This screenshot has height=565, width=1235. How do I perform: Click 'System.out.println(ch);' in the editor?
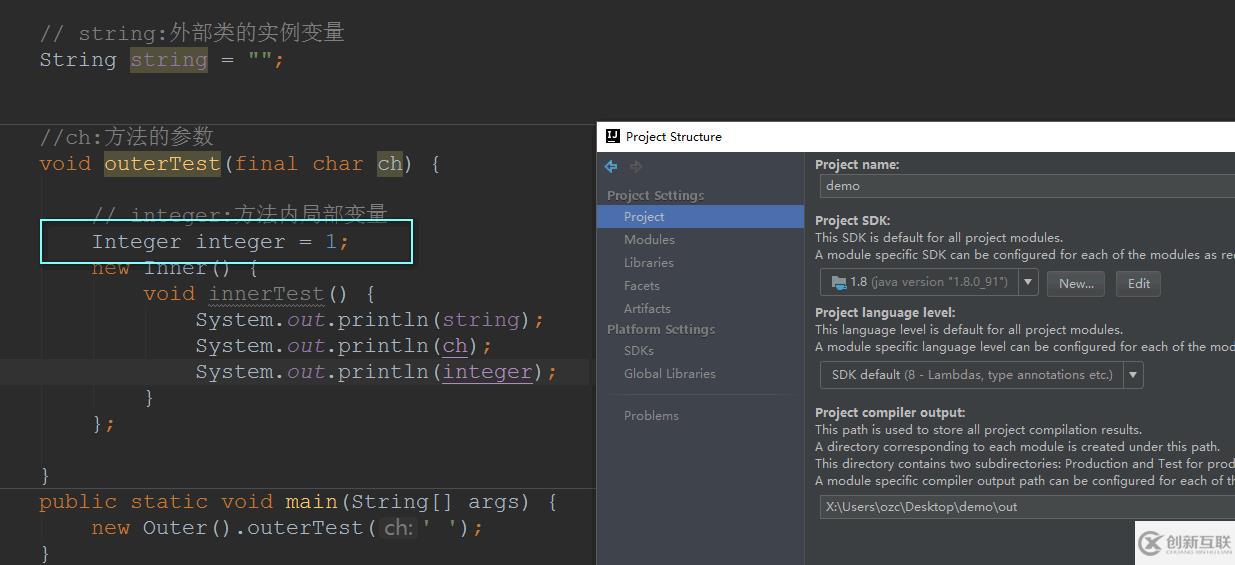click(x=343, y=346)
